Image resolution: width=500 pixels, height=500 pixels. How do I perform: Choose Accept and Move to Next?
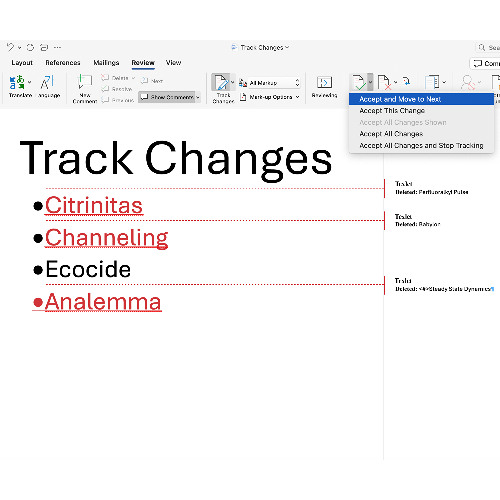(421, 99)
